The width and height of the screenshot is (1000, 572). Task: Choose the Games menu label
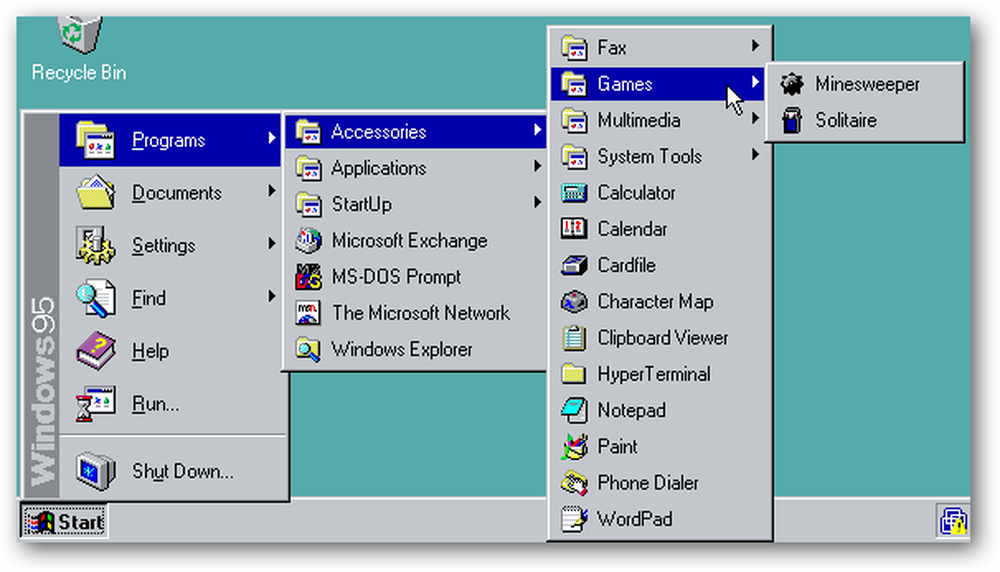coord(625,84)
